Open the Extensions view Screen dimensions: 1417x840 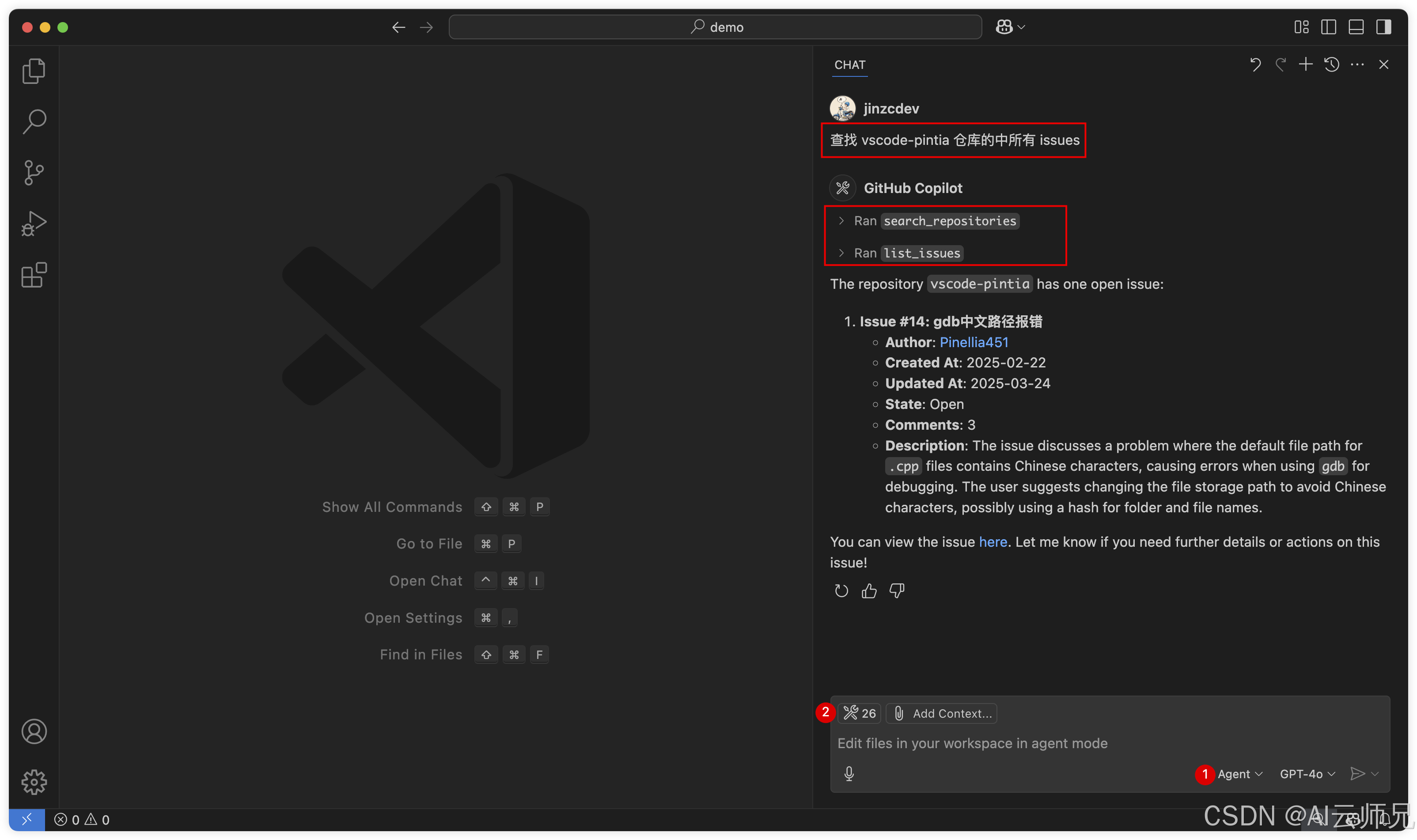tap(34, 275)
